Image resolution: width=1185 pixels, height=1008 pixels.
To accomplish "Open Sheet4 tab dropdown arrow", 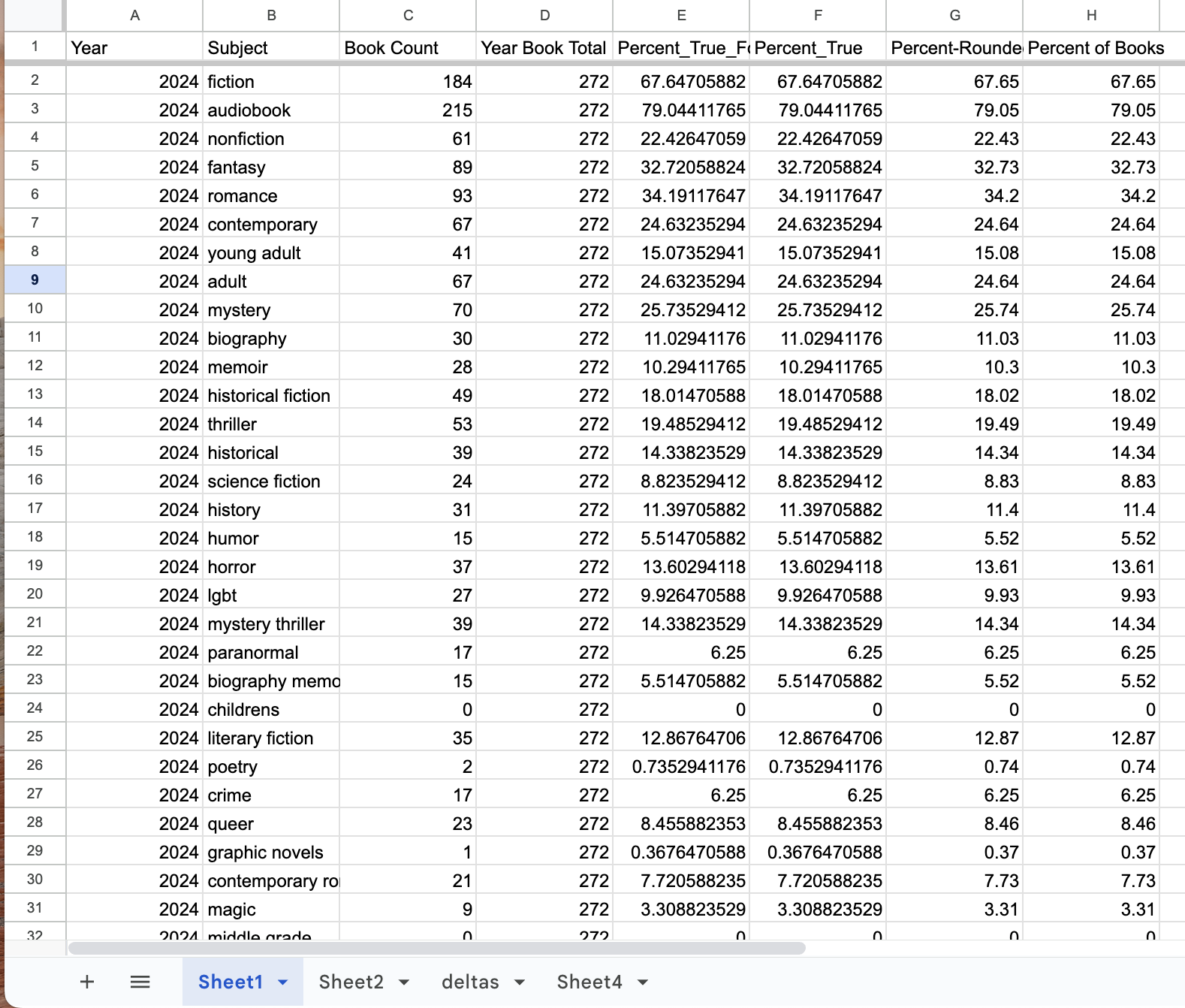I will click(x=643, y=982).
